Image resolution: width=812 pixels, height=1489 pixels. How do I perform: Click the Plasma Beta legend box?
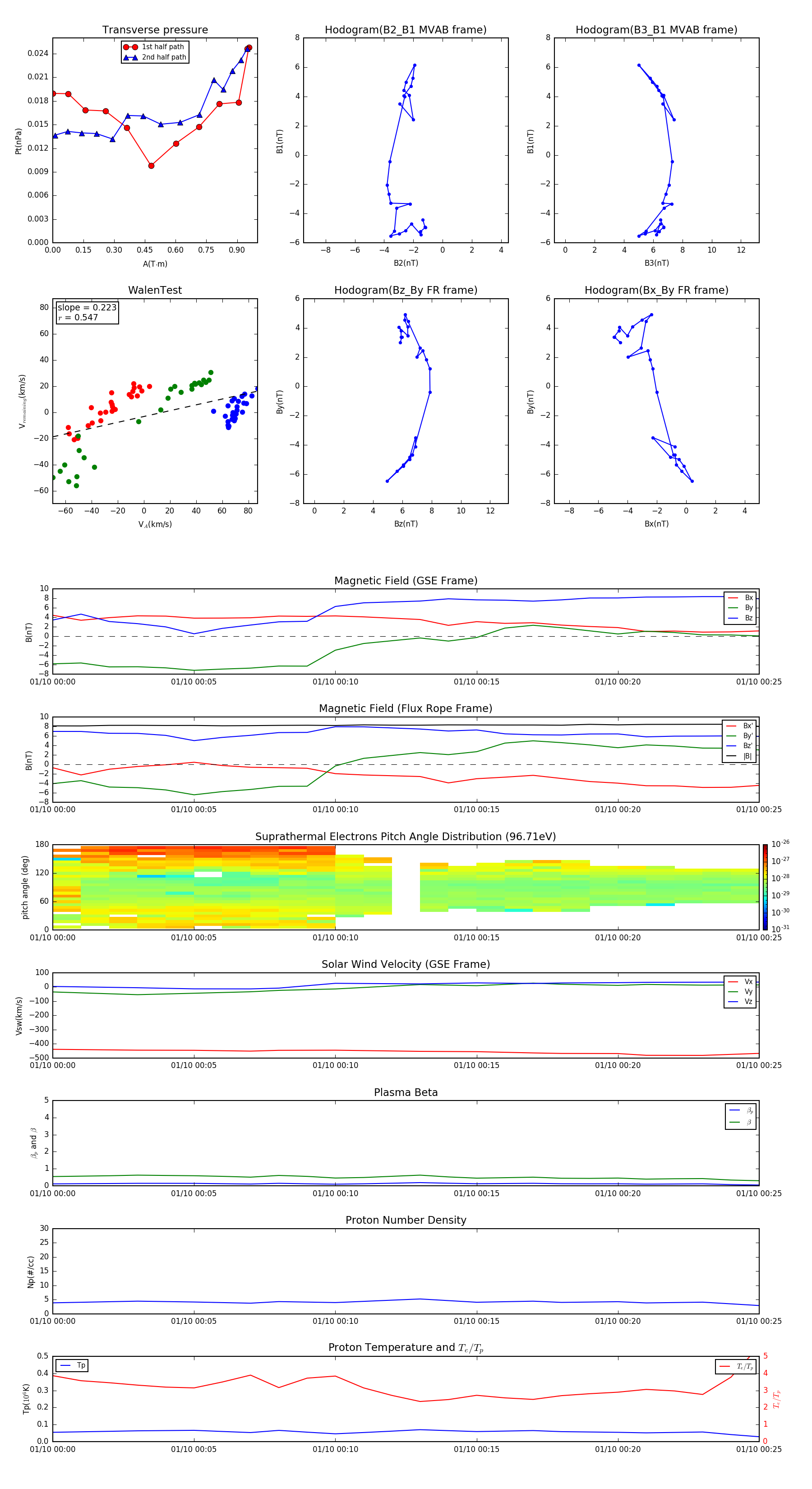[741, 1116]
